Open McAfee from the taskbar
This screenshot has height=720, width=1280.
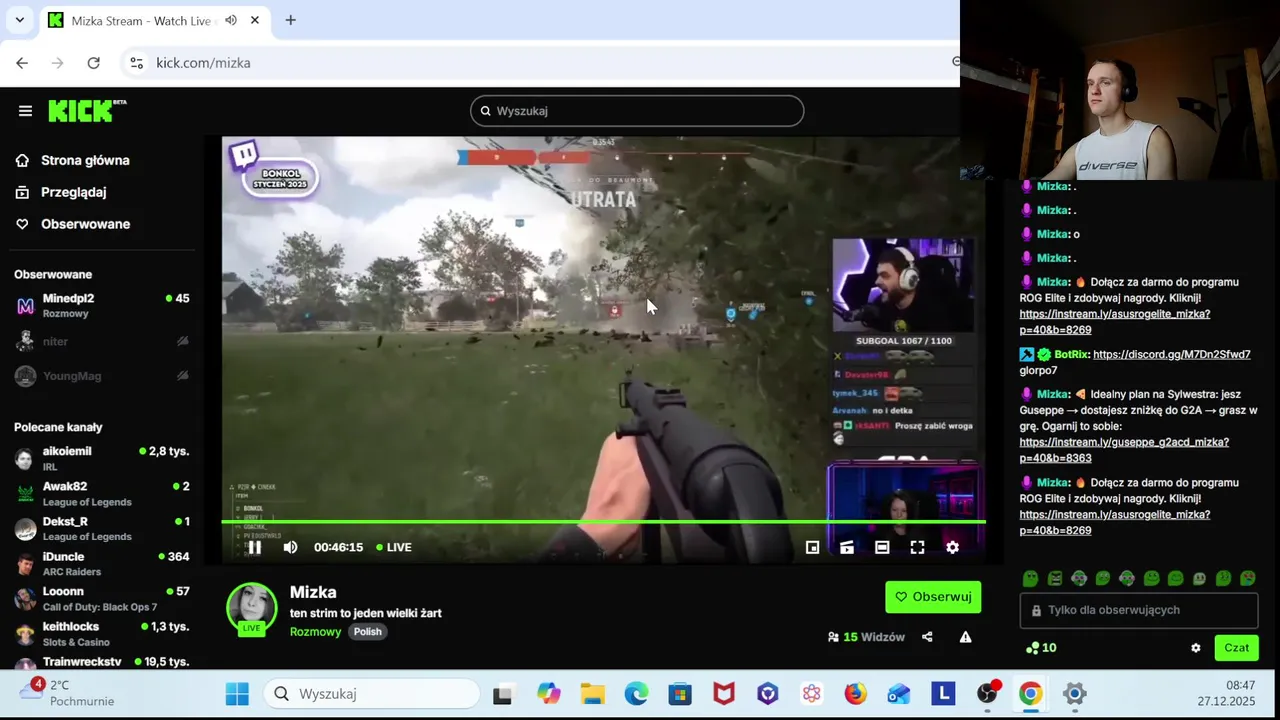(x=723, y=694)
